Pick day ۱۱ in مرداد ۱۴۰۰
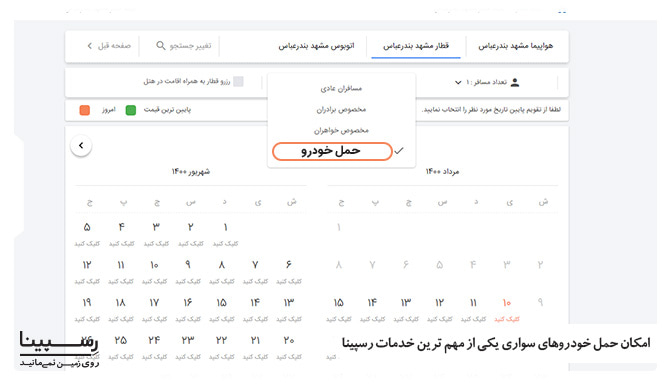Screen dimensions: 670x385 tap(473, 309)
